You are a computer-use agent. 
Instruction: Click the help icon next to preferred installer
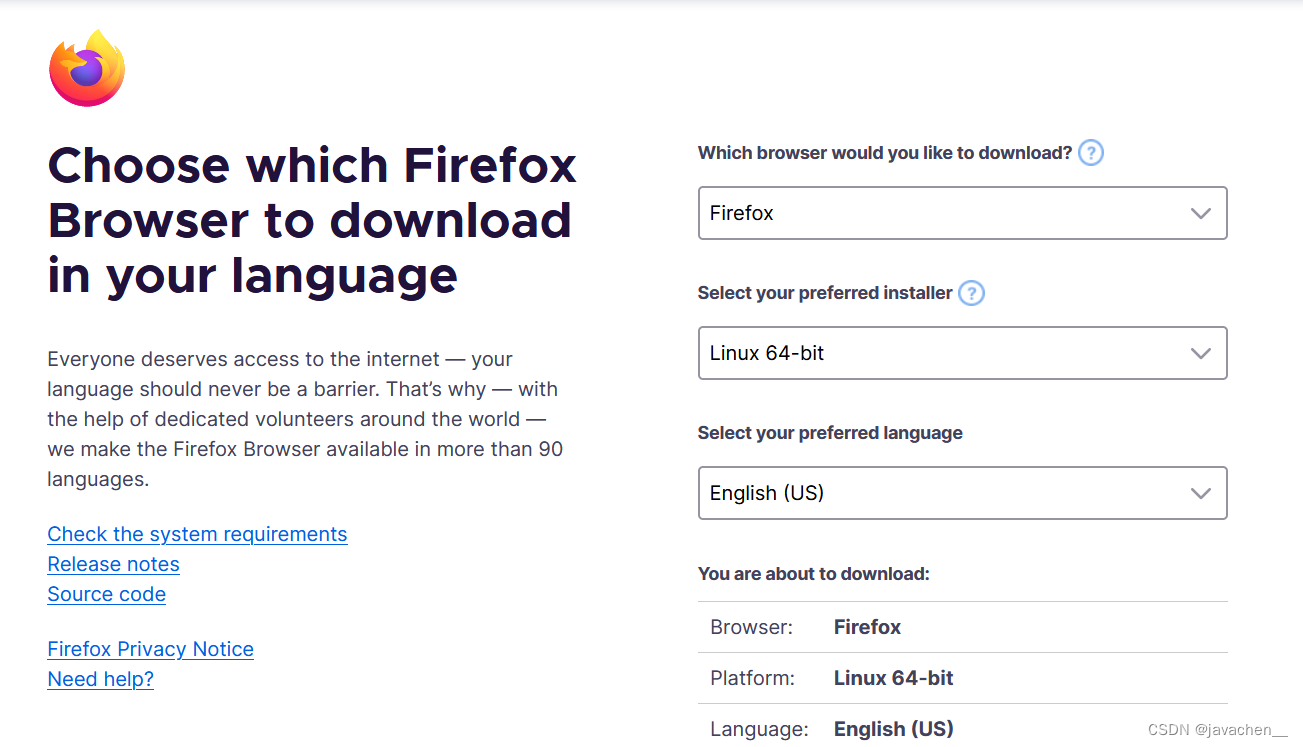(x=971, y=293)
